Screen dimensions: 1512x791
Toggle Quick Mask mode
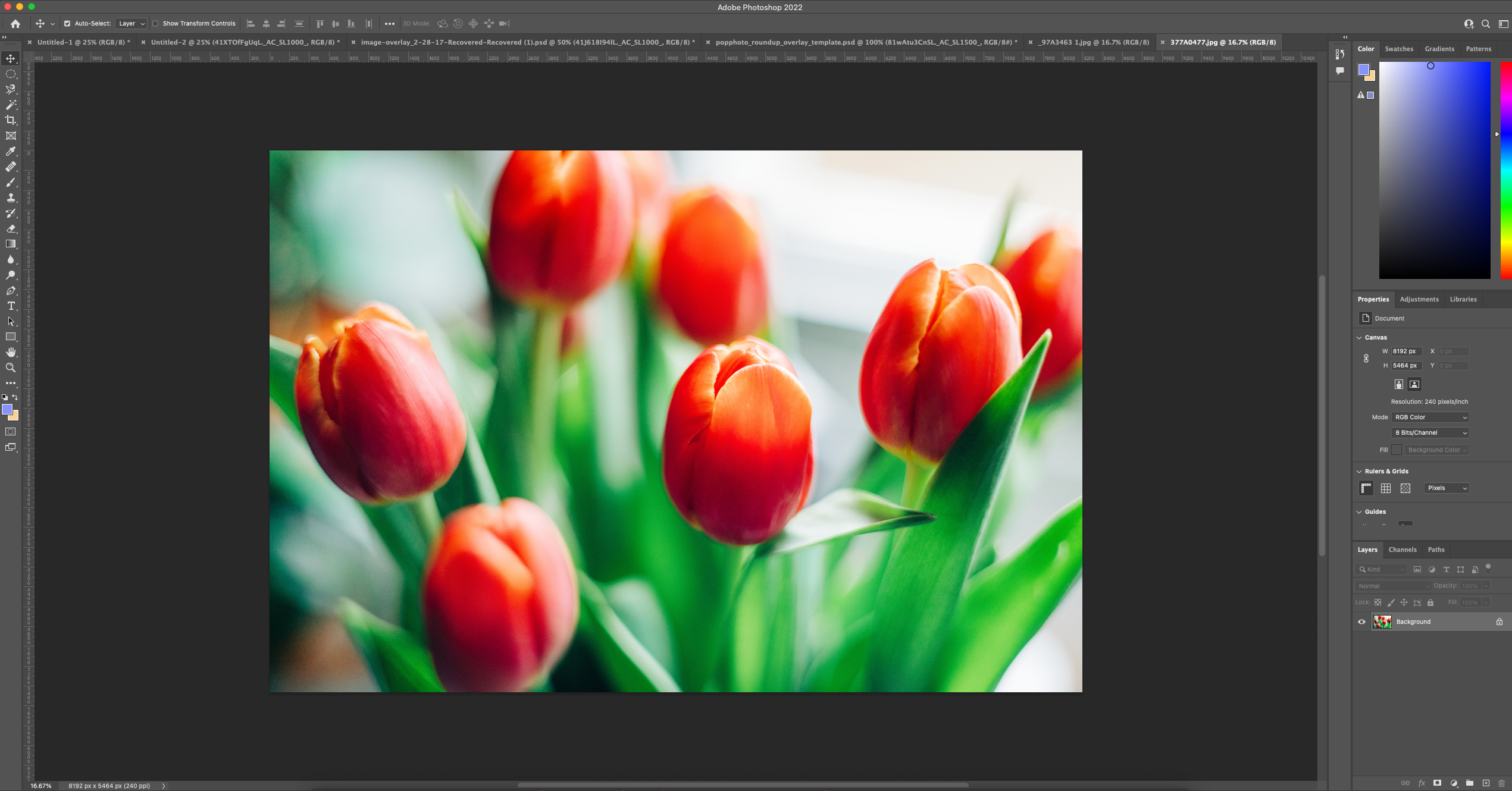point(11,432)
